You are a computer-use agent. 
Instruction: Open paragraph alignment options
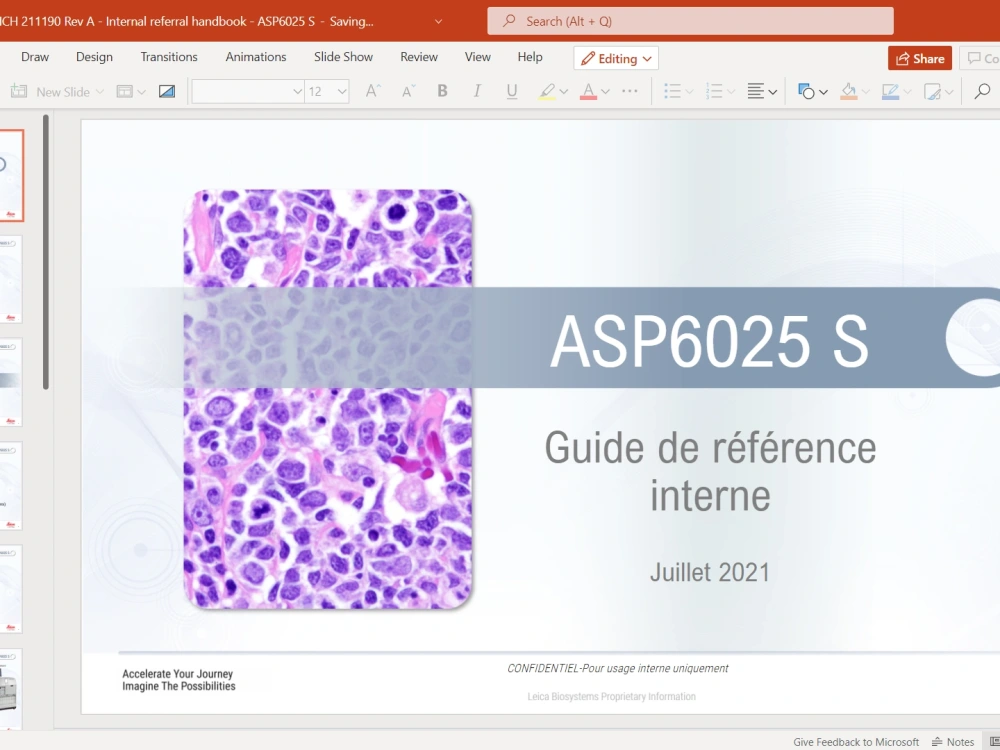click(x=762, y=92)
